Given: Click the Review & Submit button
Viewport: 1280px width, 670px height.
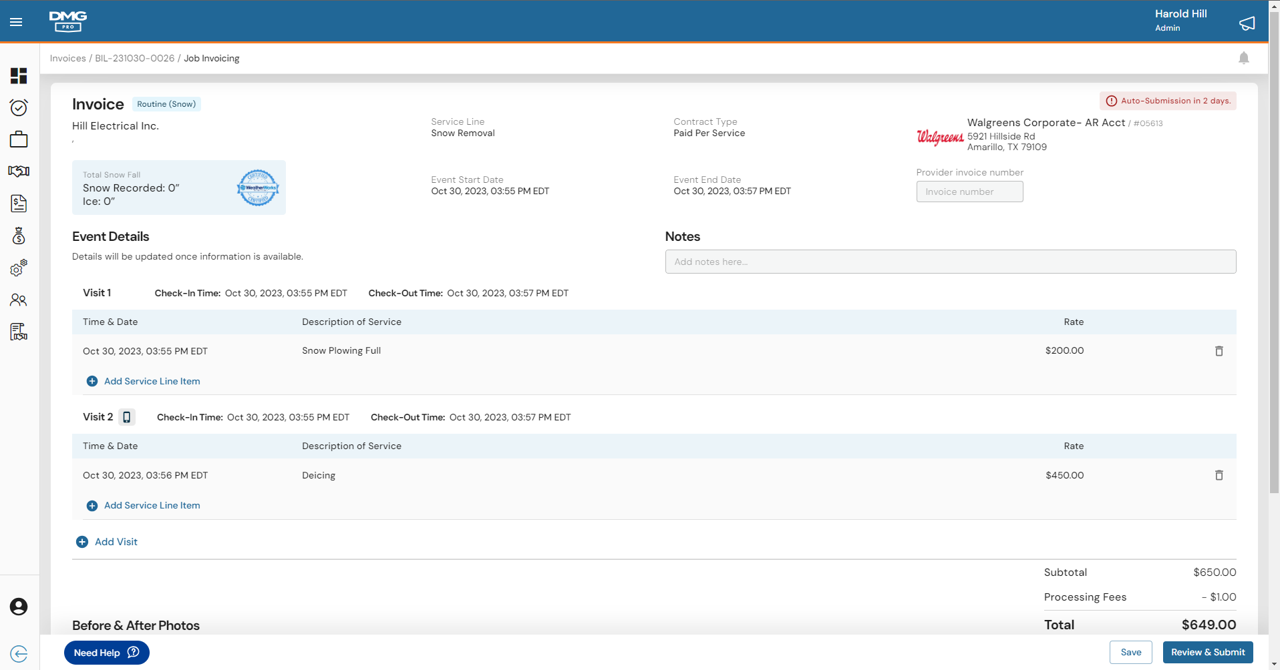Looking at the screenshot, I should tap(1207, 651).
